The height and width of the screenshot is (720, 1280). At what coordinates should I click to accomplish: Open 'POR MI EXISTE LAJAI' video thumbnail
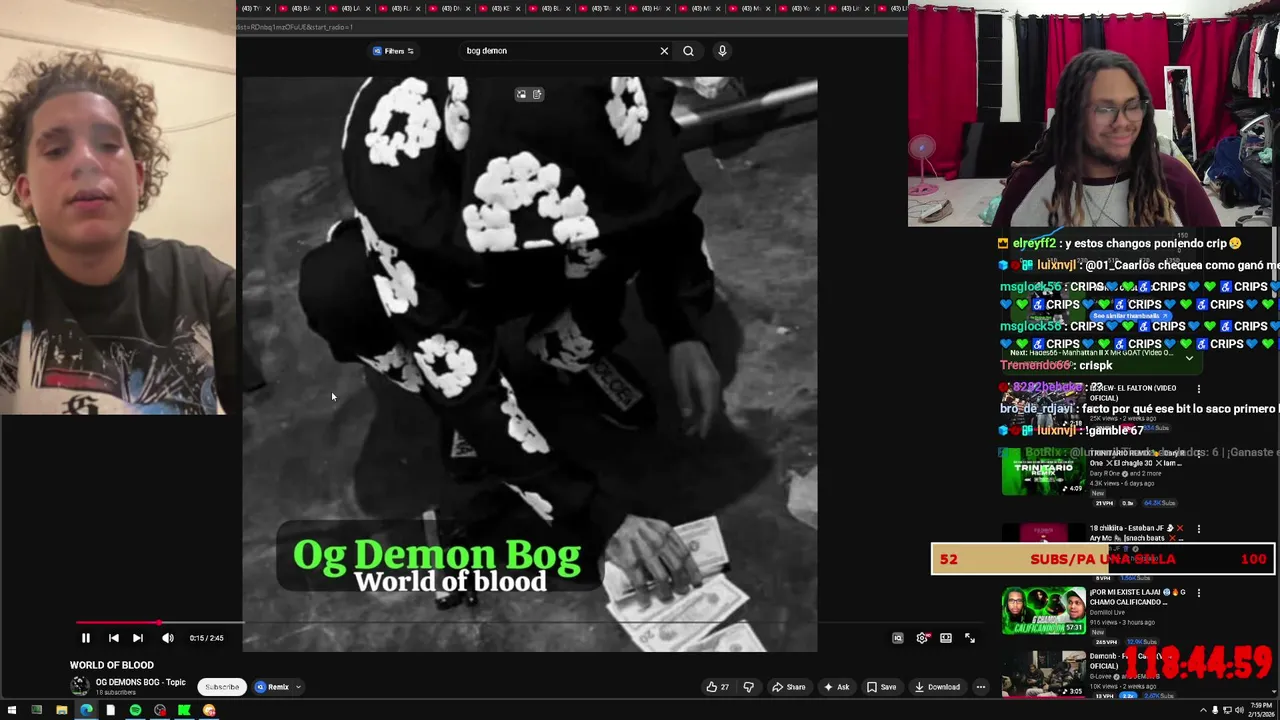(1043, 611)
